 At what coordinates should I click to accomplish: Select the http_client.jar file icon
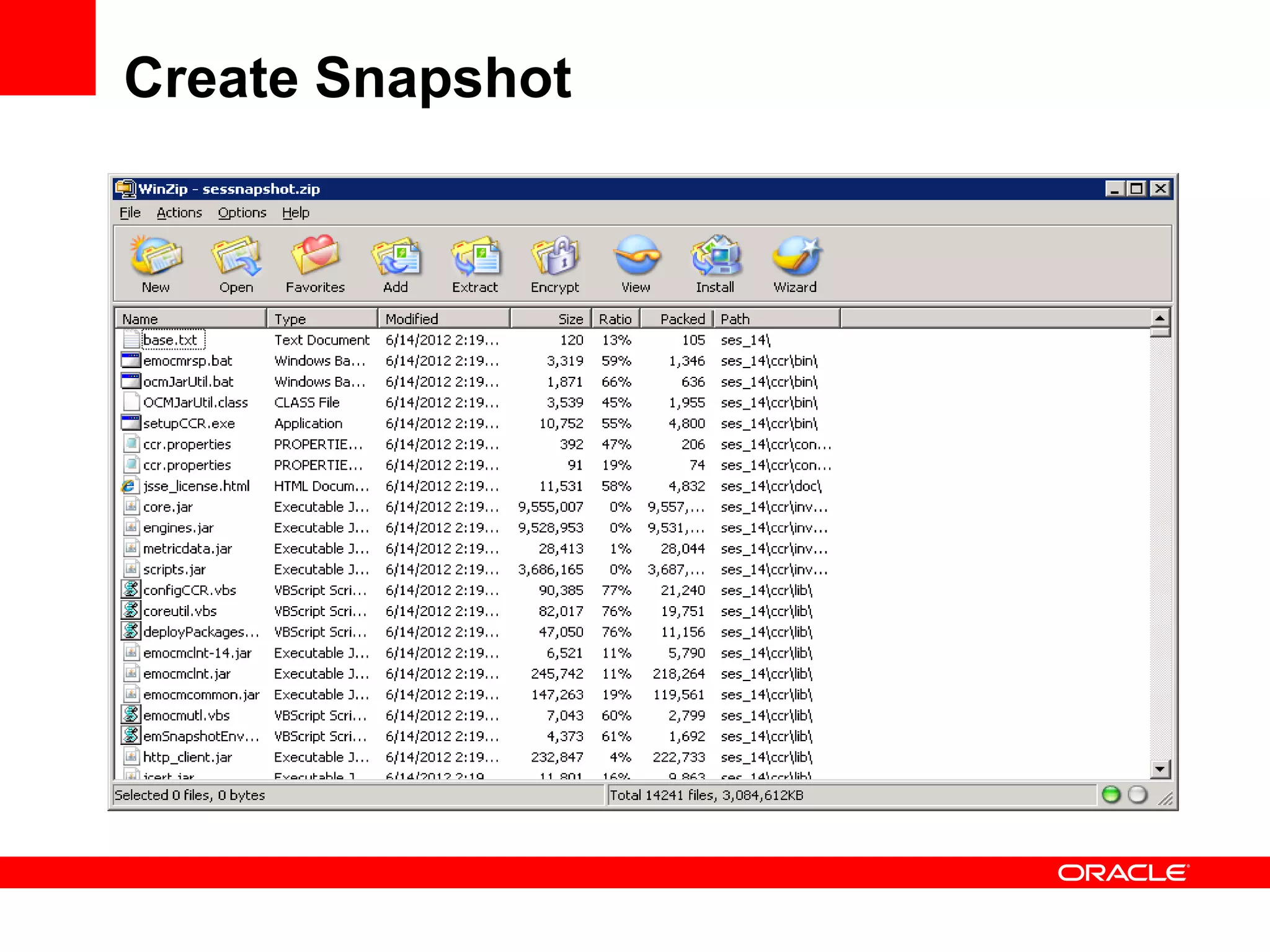pyautogui.click(x=131, y=757)
